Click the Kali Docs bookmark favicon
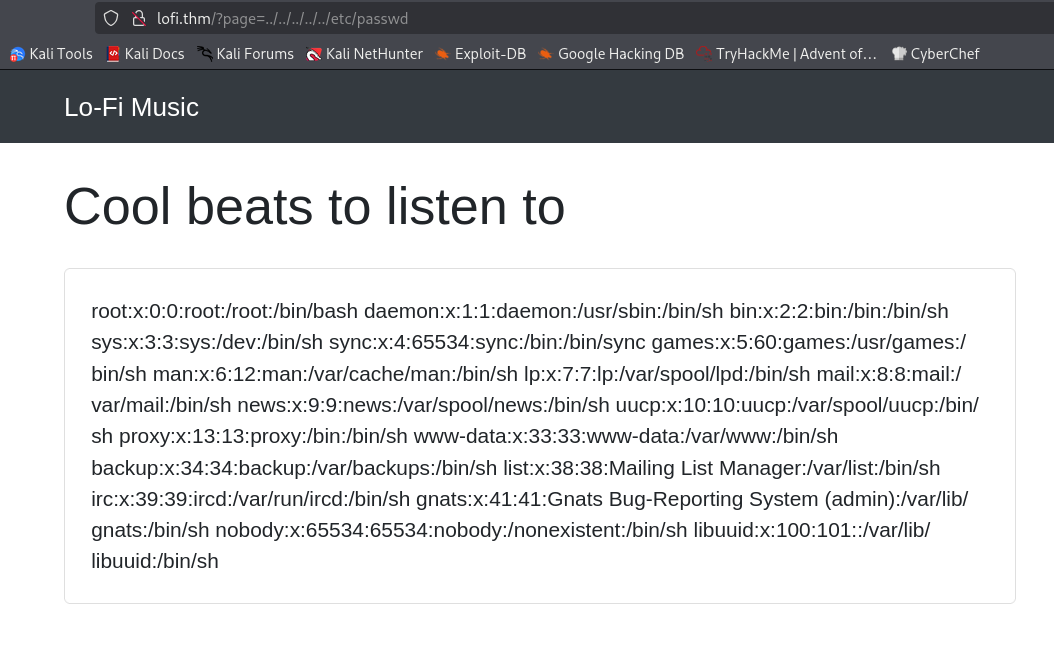 [x=113, y=54]
